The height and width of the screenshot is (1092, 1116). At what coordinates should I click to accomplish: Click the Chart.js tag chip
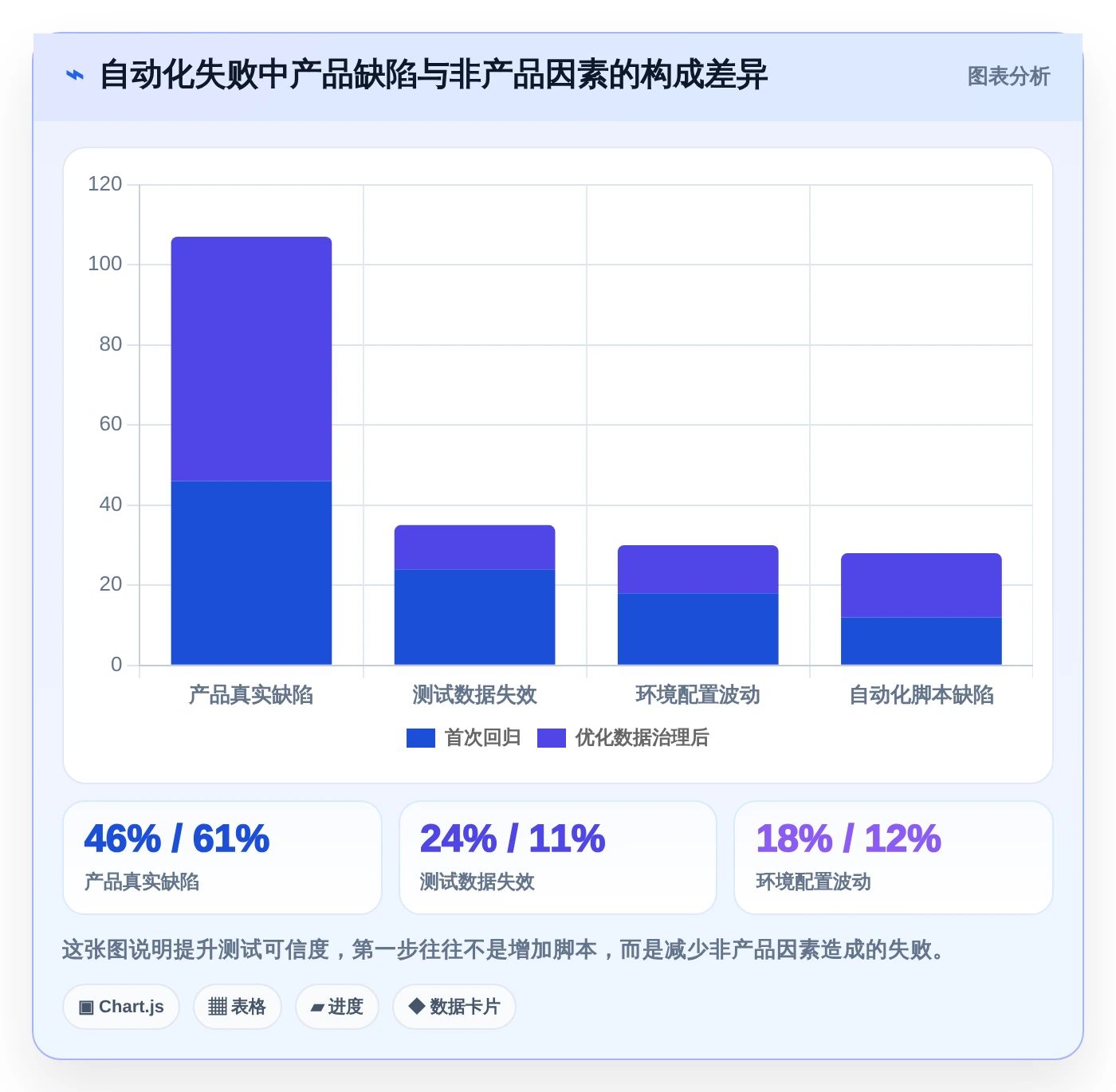tap(121, 1007)
